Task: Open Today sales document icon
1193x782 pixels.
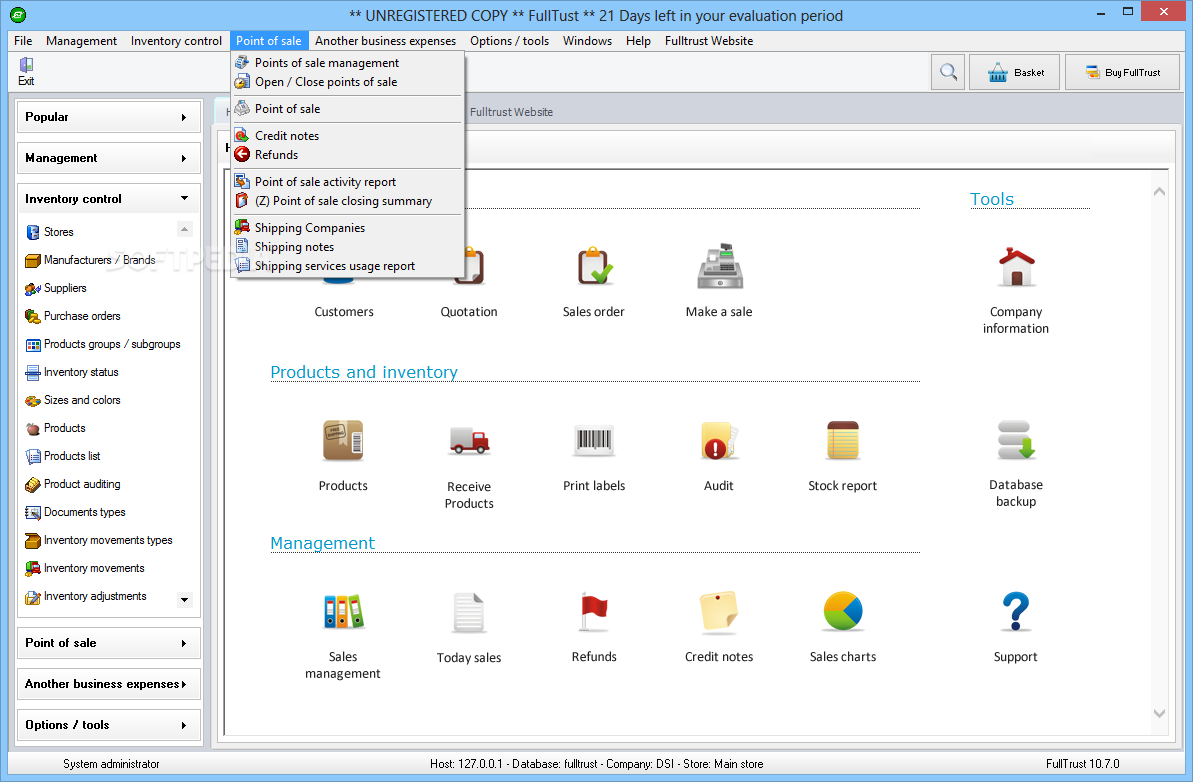Action: point(469,612)
